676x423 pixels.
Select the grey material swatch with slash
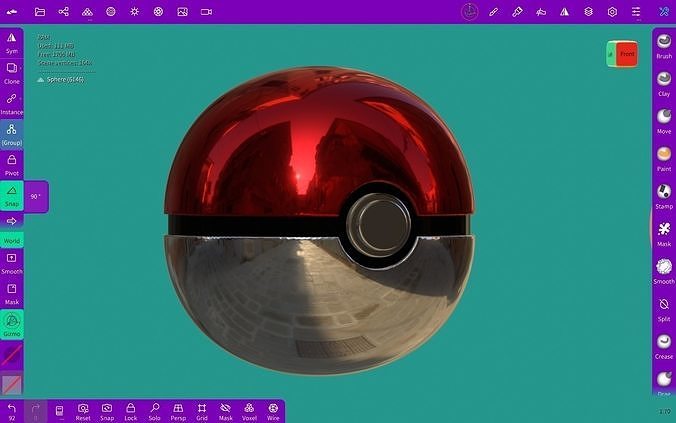tap(12, 384)
